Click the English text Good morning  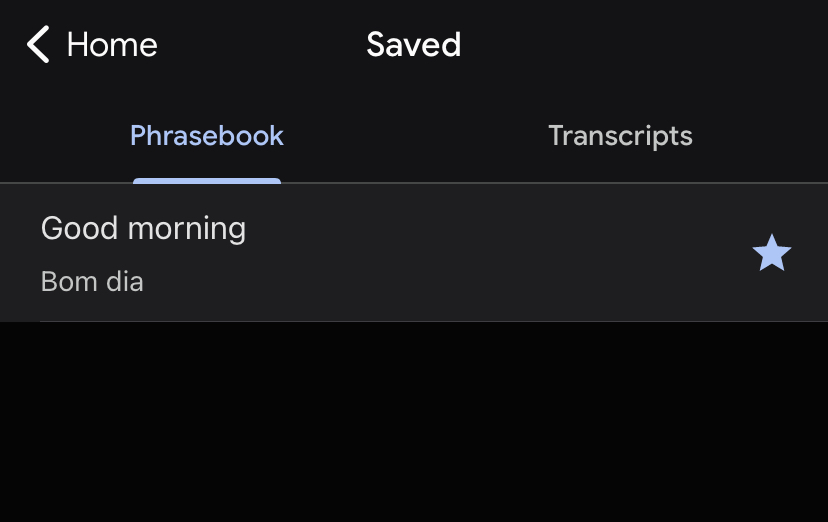[x=143, y=228]
